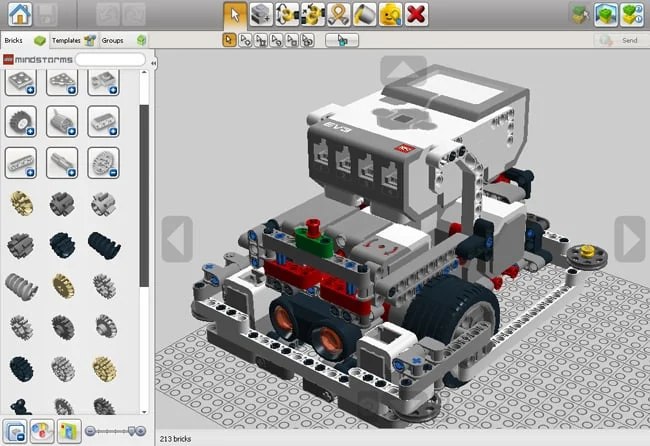Rotate the camera view left

pos(177,239)
